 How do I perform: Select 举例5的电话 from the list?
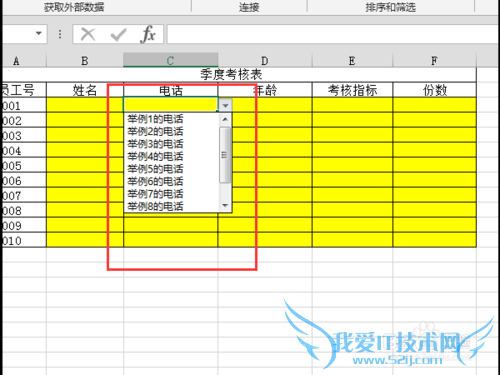tap(155, 169)
